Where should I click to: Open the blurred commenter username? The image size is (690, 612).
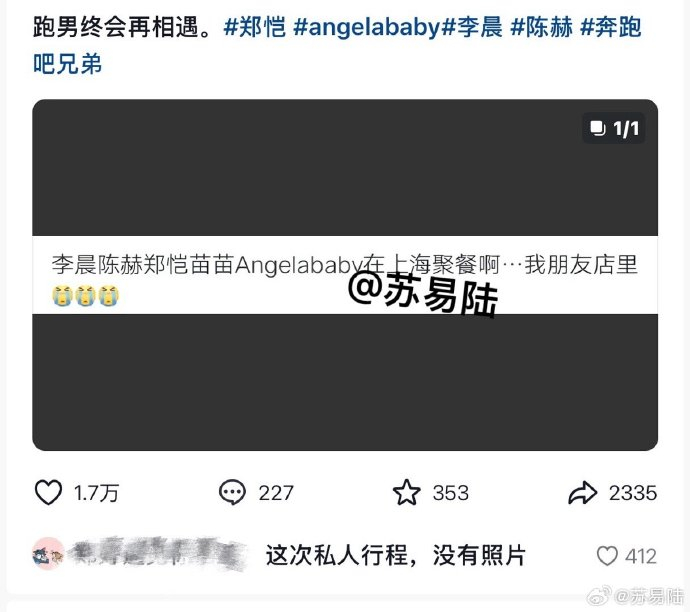point(158,554)
